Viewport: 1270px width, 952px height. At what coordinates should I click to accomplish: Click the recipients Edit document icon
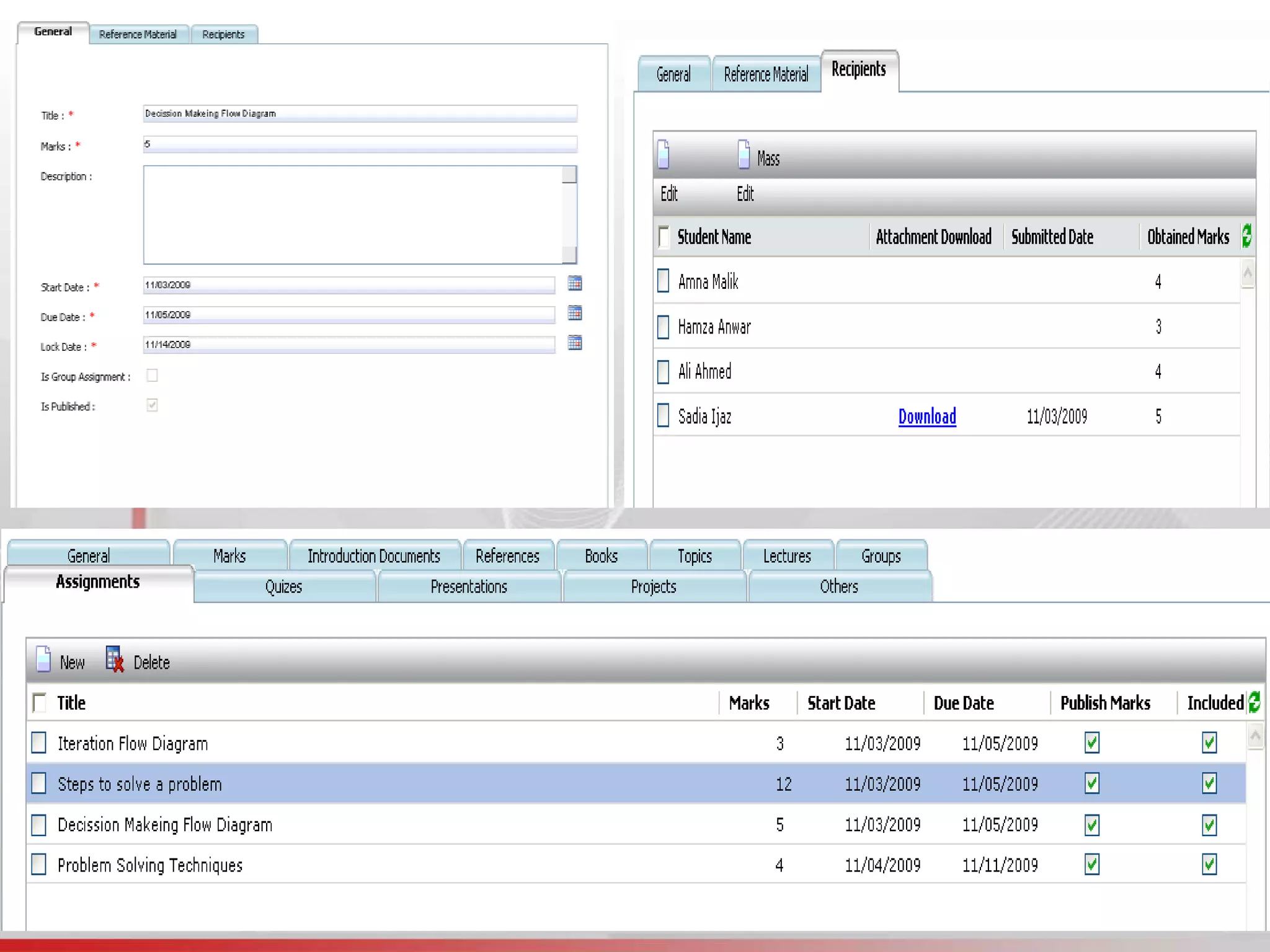tap(664, 154)
